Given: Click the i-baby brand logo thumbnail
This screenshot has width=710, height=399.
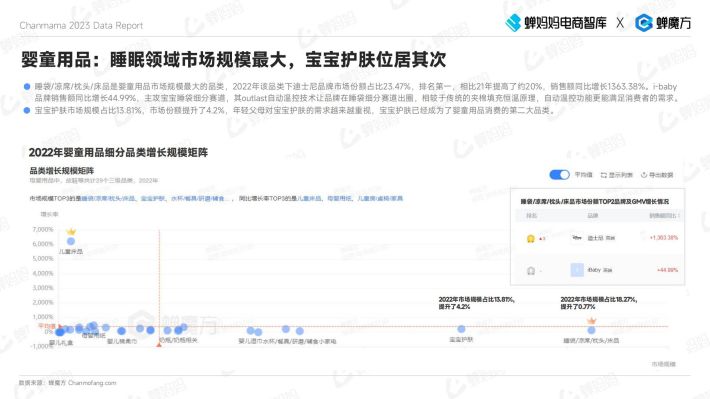Looking at the screenshot, I should click(x=577, y=270).
